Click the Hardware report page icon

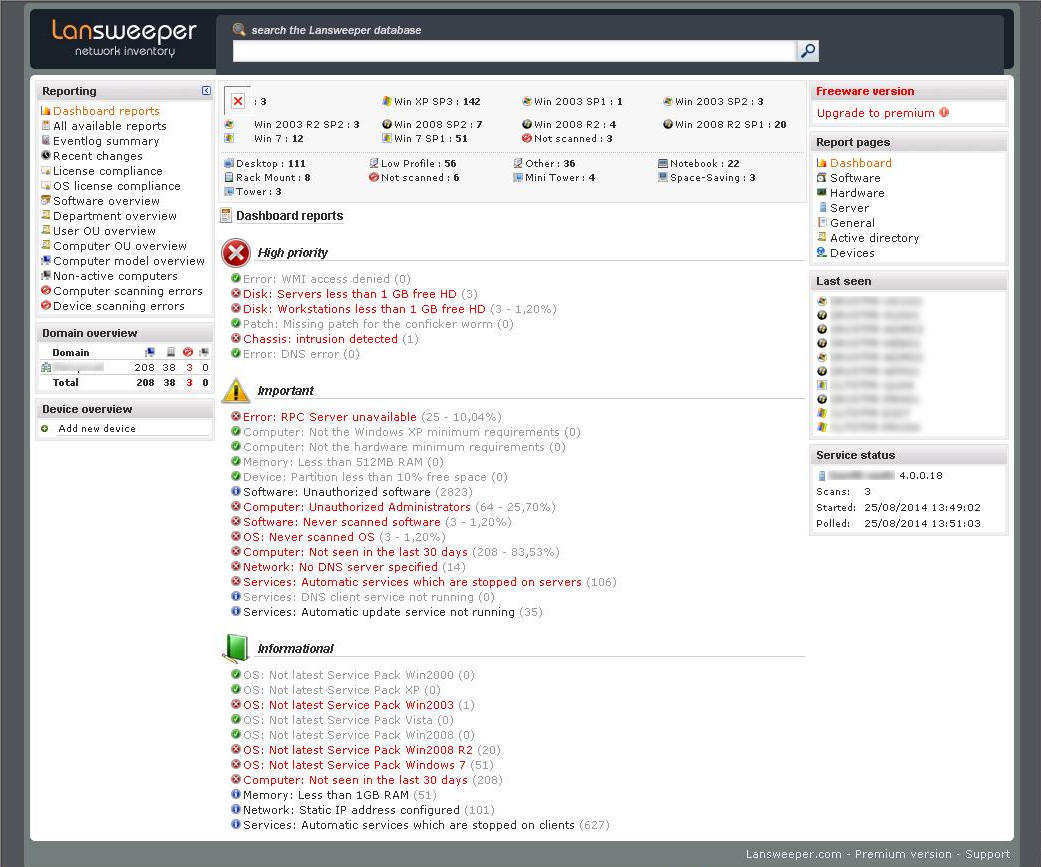(x=821, y=193)
